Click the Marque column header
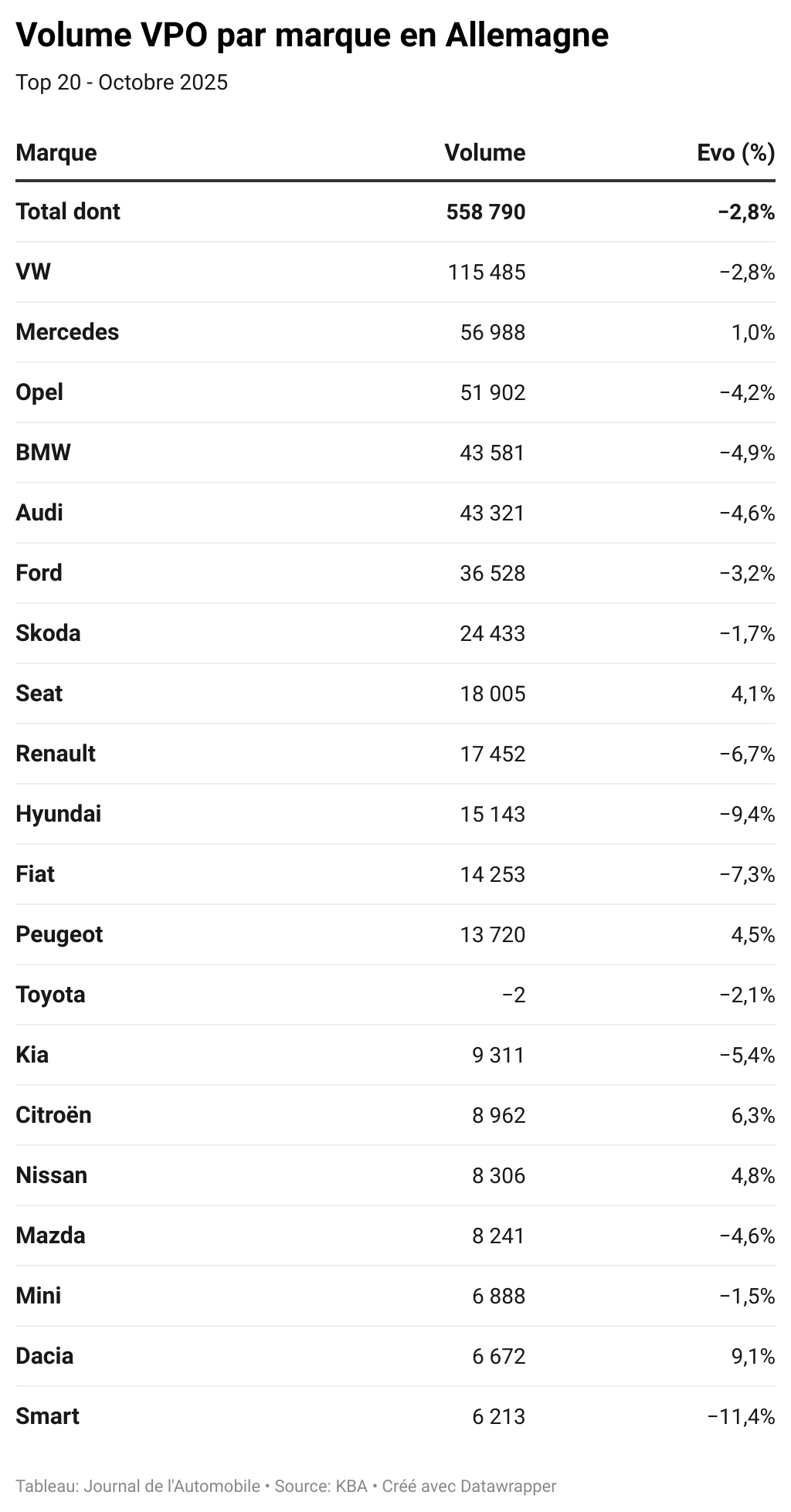Viewport: 791px width, 1512px height. [56, 153]
